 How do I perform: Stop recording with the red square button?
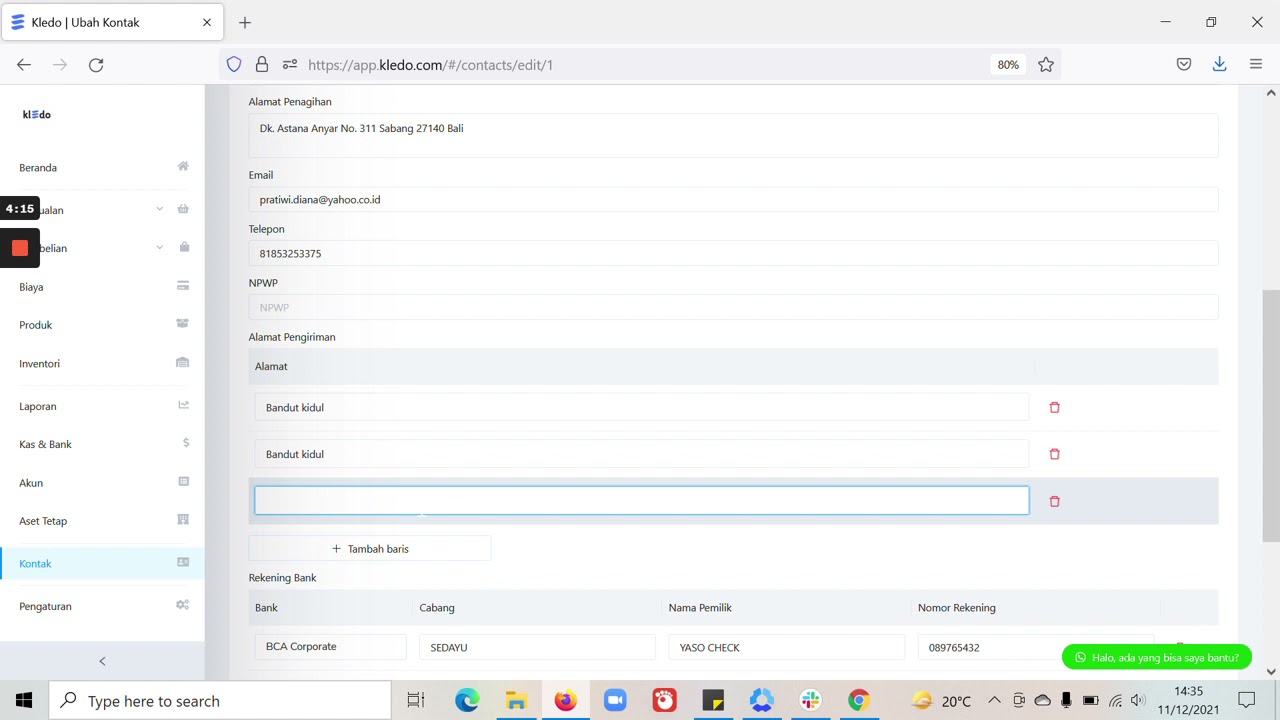(x=20, y=248)
